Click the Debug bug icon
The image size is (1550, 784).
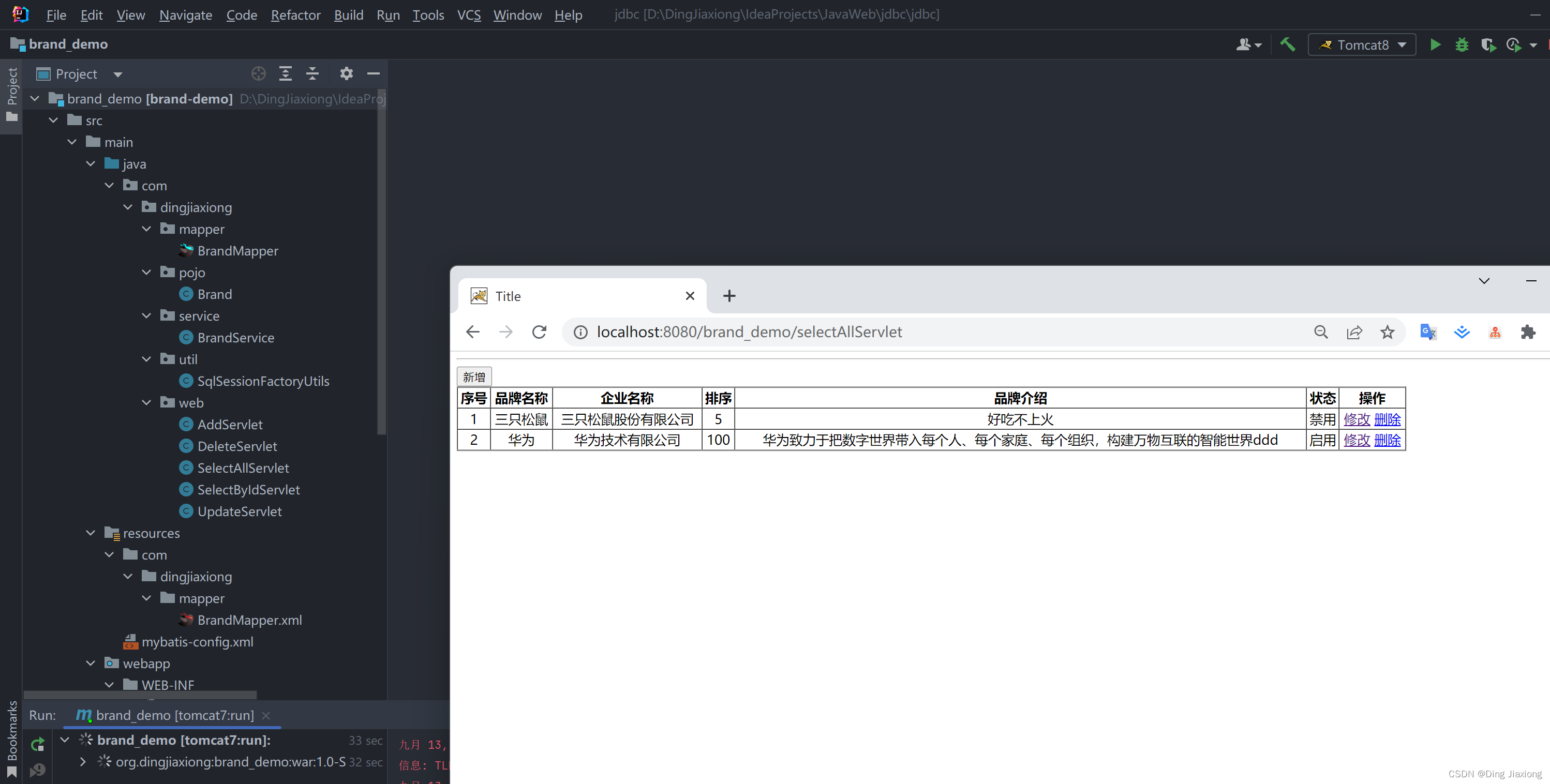(1462, 44)
